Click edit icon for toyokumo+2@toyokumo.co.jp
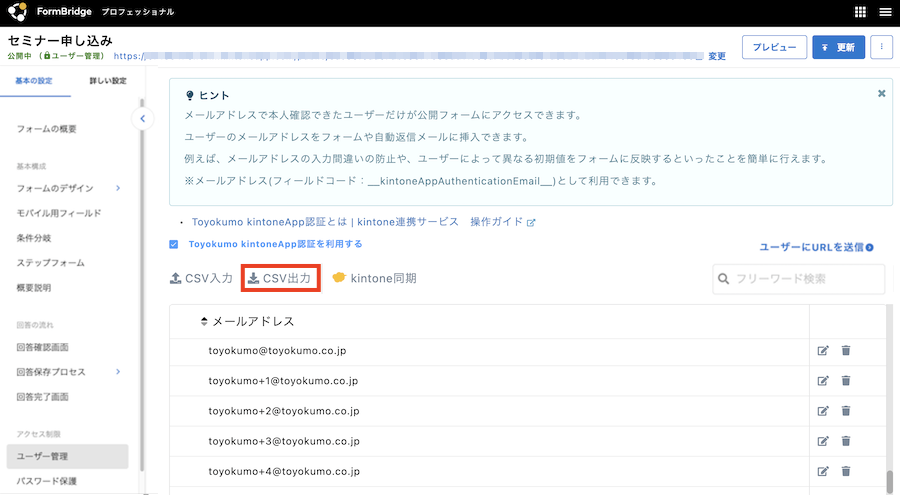 (x=823, y=411)
